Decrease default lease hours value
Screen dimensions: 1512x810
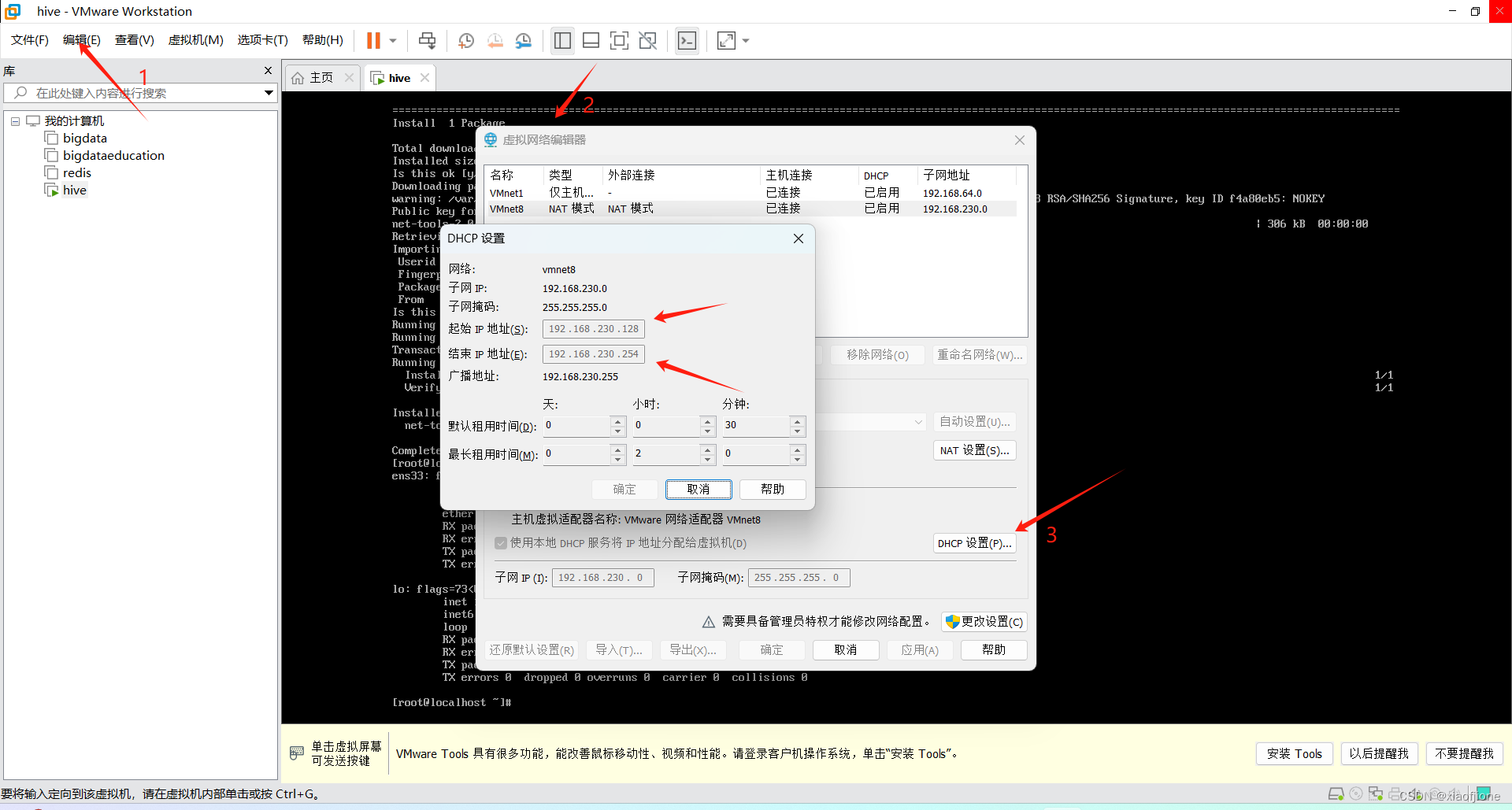[708, 431]
